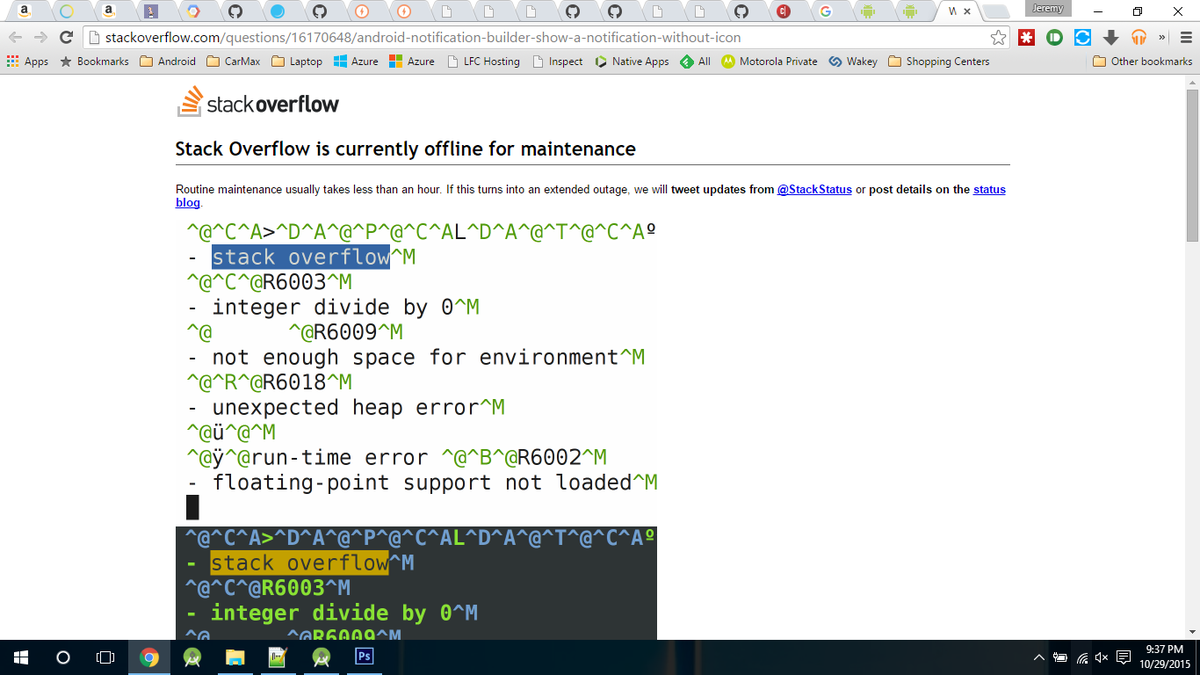Open Task View on the taskbar
The image size is (1200, 675).
pyautogui.click(x=105, y=657)
